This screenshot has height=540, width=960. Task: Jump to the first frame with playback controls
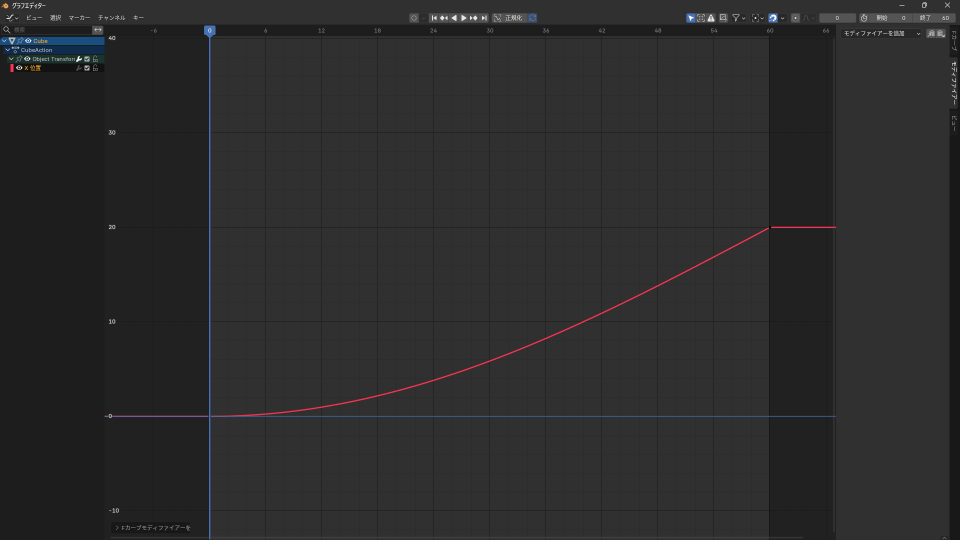point(434,18)
